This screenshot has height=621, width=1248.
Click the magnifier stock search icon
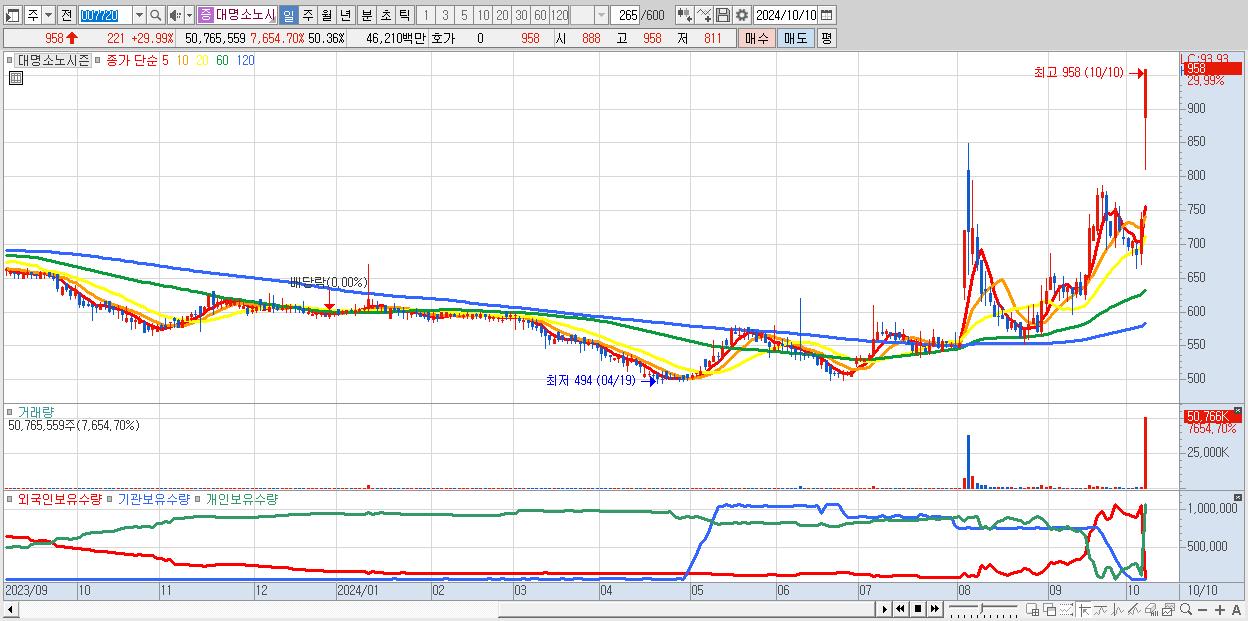(156, 15)
